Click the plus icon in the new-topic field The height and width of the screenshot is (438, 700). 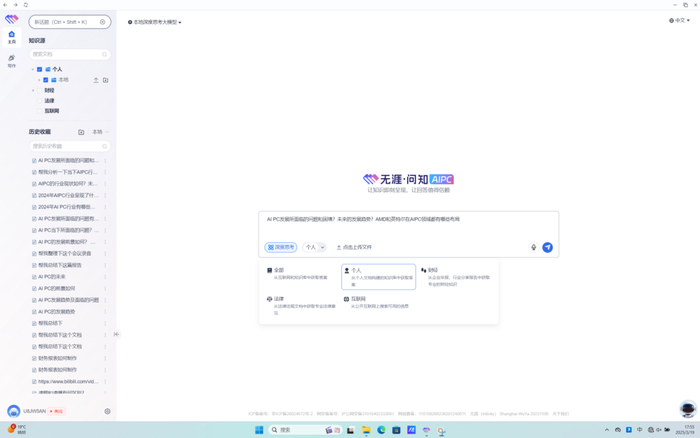102,22
